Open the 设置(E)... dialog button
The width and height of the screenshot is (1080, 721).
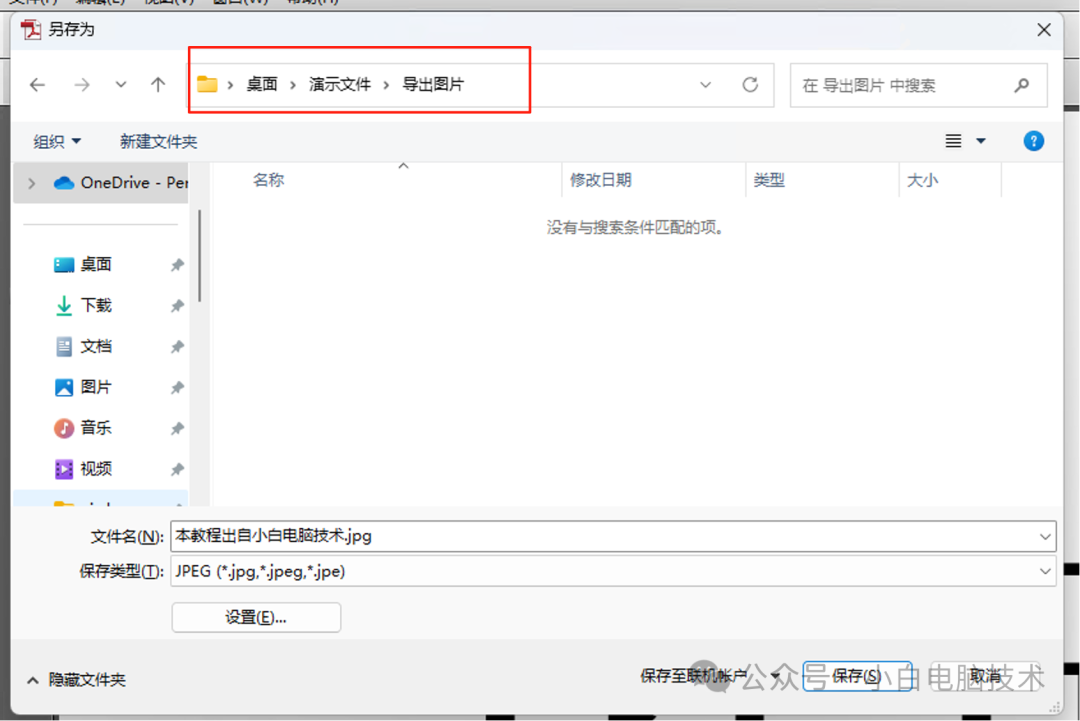(x=256, y=617)
